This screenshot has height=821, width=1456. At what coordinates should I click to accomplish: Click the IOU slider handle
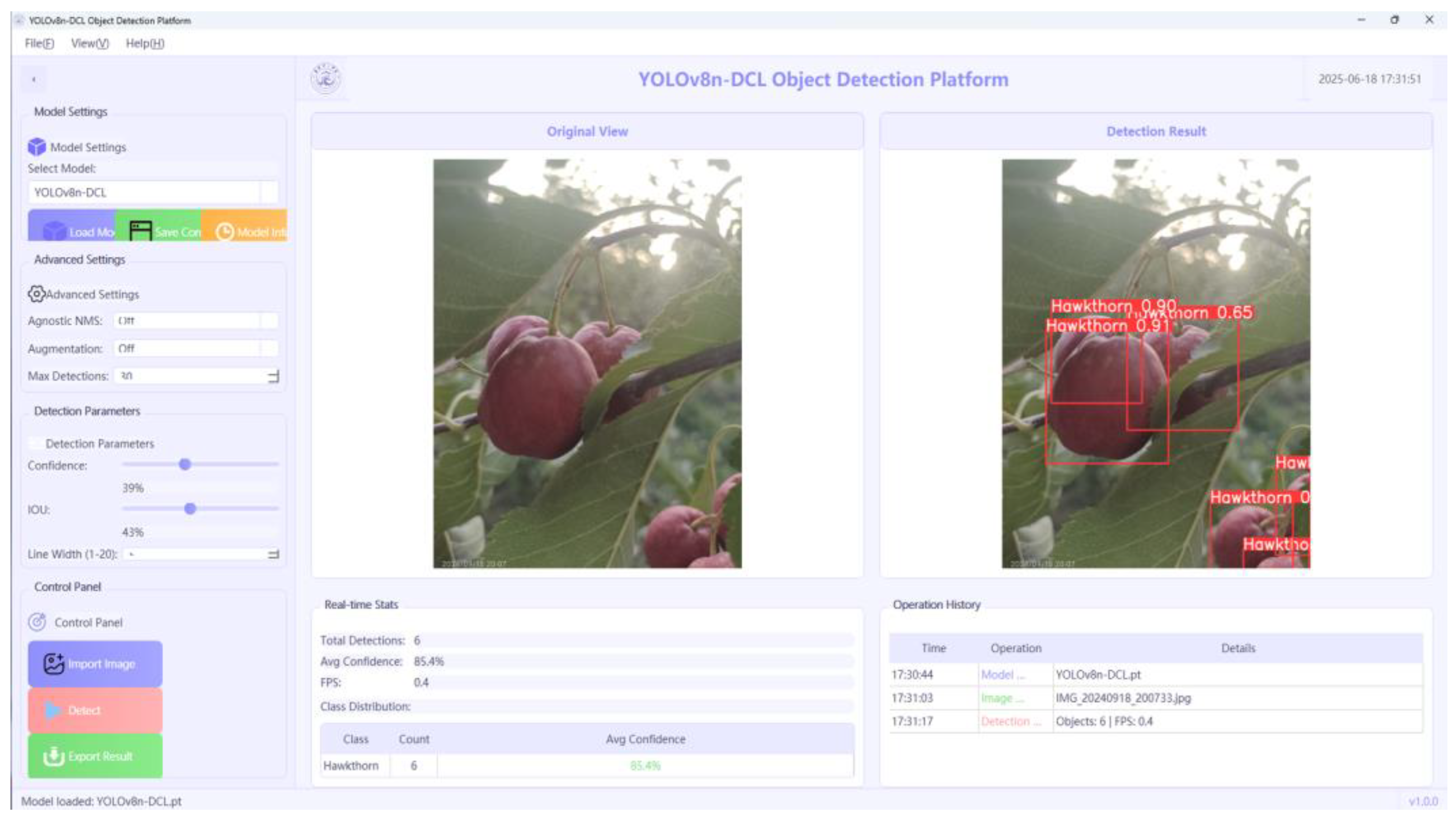coord(191,509)
